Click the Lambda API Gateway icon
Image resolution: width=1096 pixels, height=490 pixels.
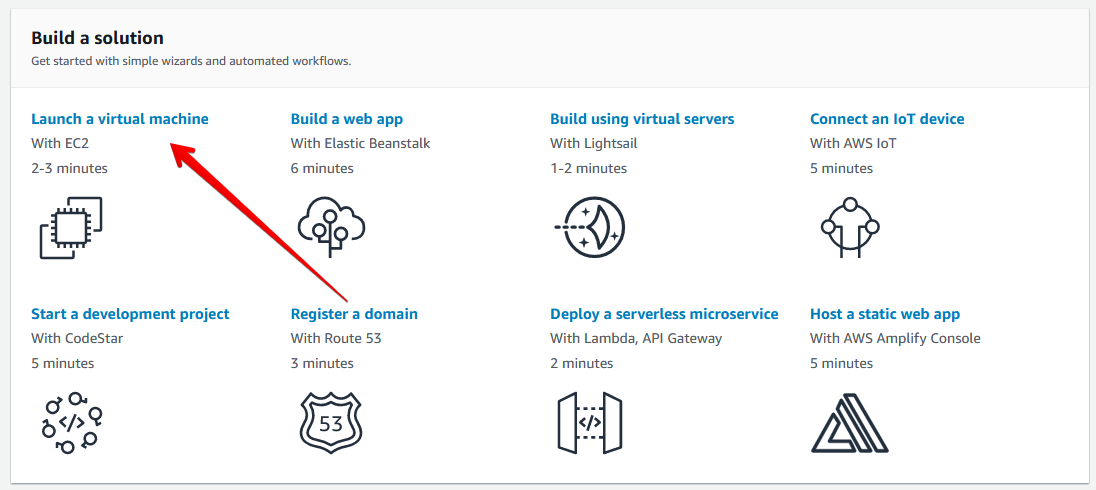(x=590, y=422)
